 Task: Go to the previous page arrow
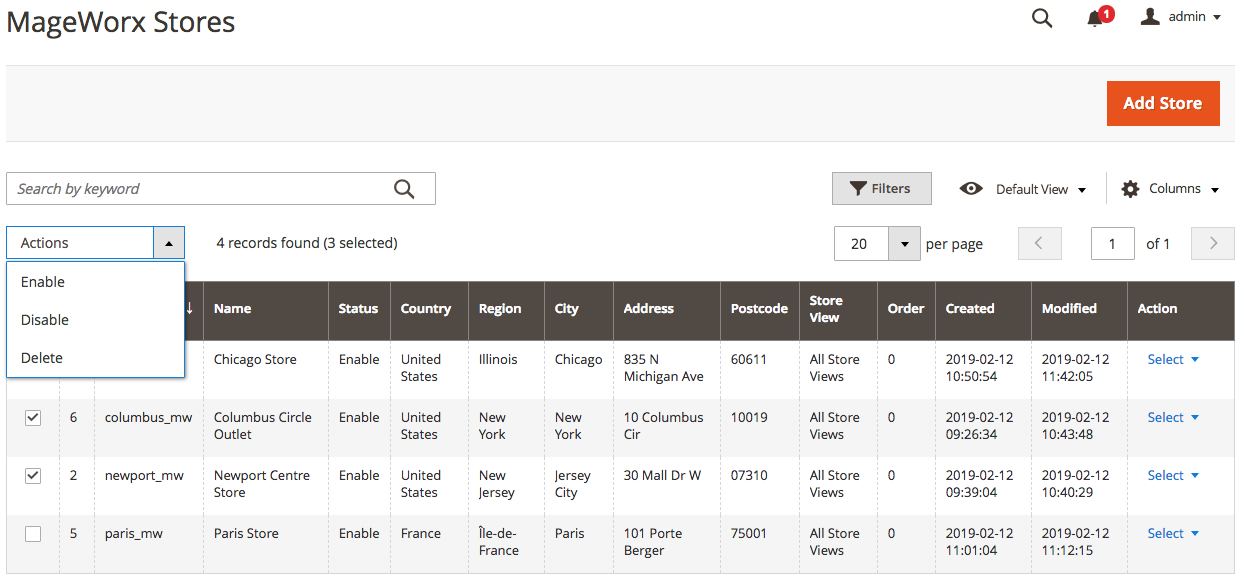1039,243
